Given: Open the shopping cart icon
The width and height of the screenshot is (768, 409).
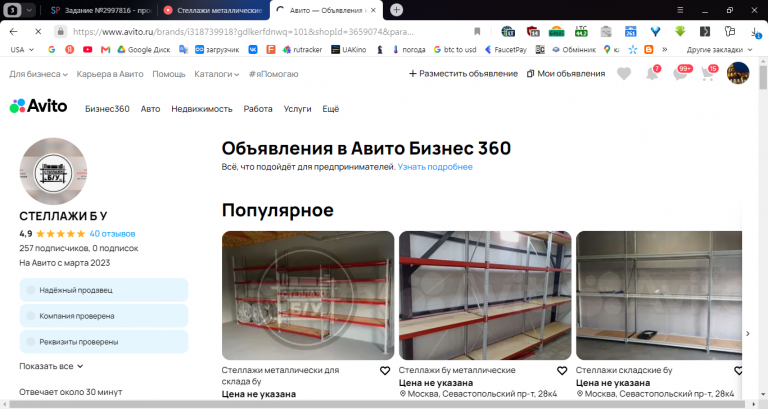Looking at the screenshot, I should [707, 73].
